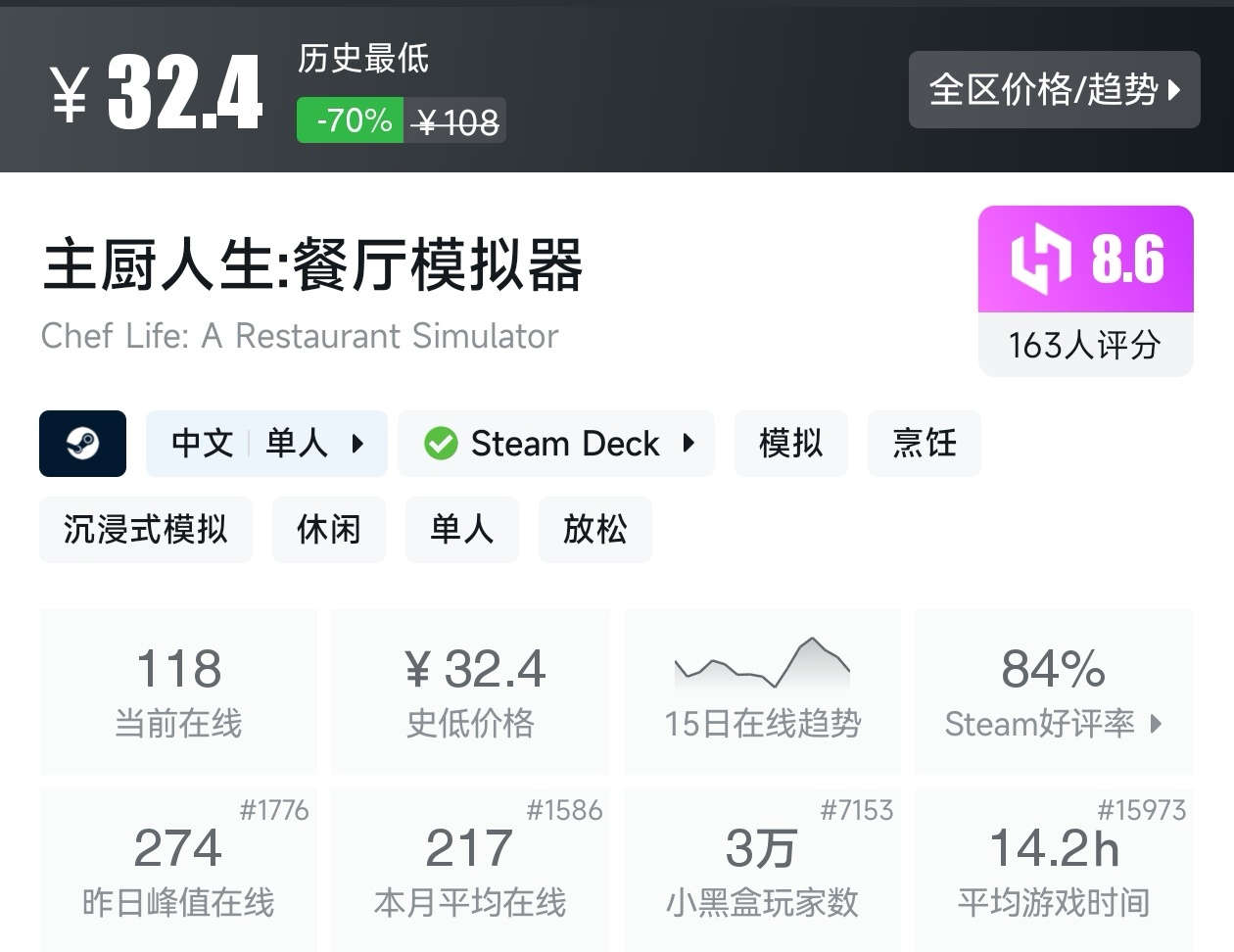Viewport: 1234px width, 952px height.
Task: Click the Xiaoheihe score logo icon
Action: tap(1042, 260)
